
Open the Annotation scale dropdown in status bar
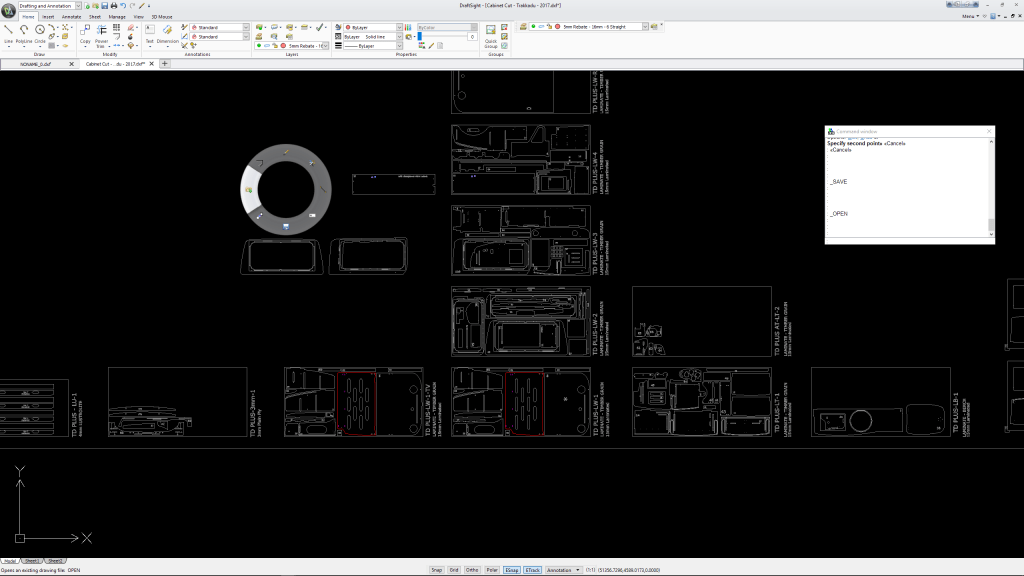563,569
